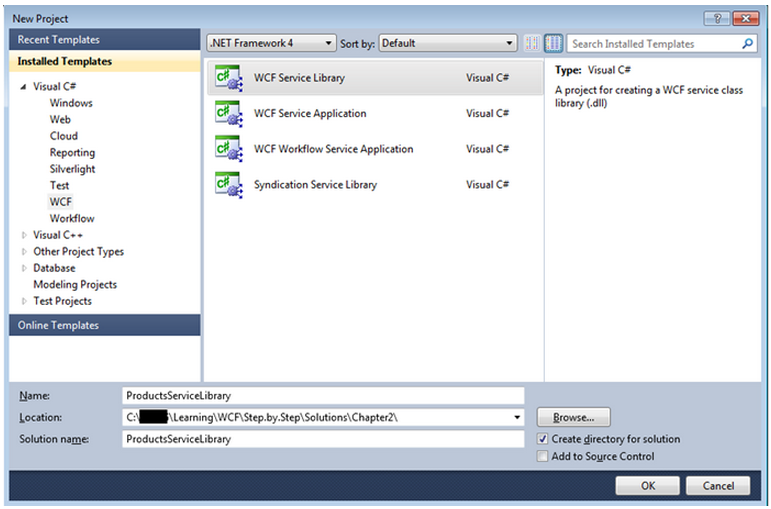Select Silverlight under Visual C#
771x509 pixels.
[72, 169]
